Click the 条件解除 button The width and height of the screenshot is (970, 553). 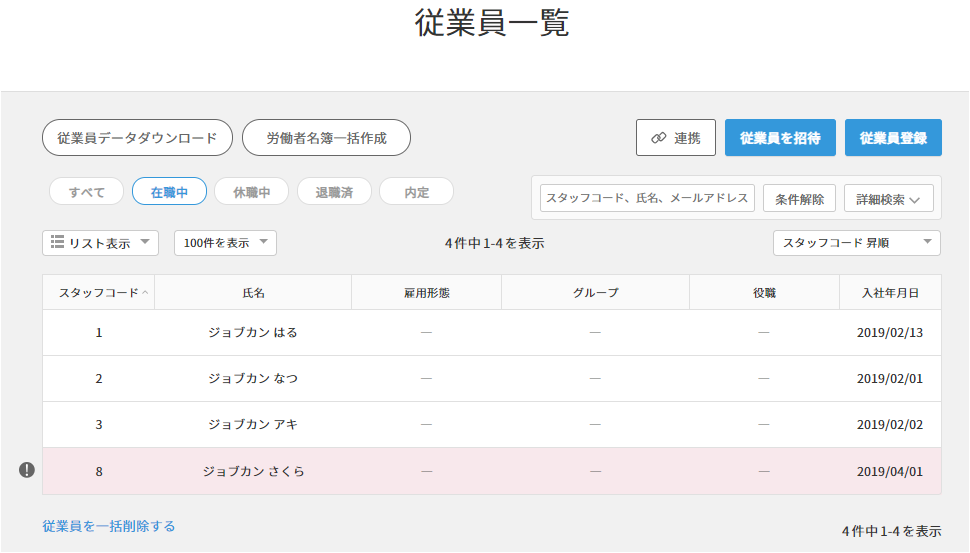pos(799,199)
